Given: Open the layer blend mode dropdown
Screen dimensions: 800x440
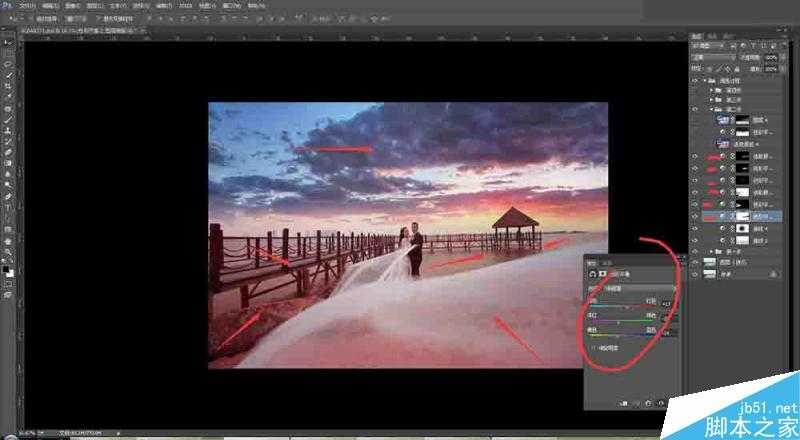Looking at the screenshot, I should click(713, 58).
